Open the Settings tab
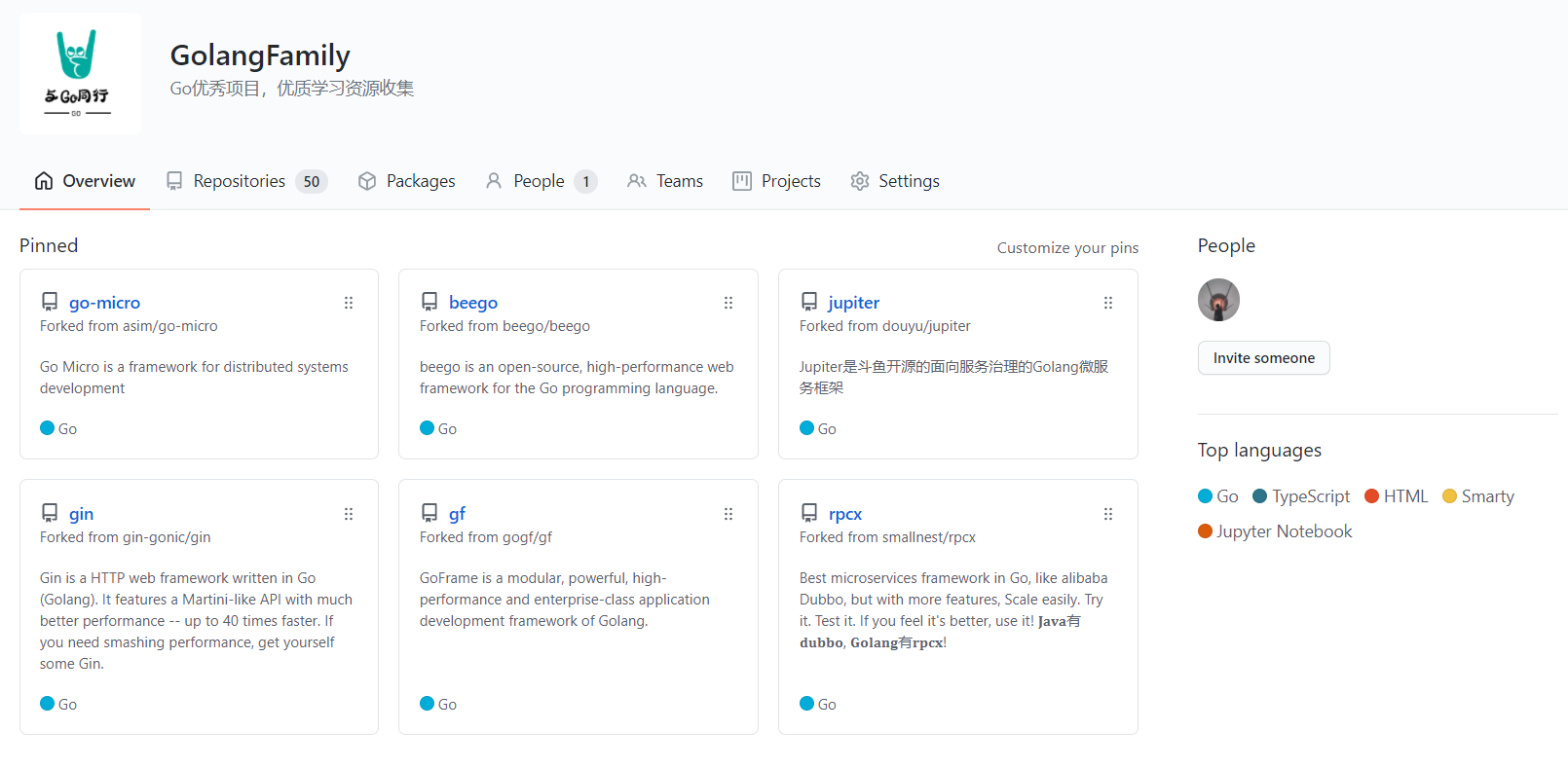The width and height of the screenshot is (1568, 768). click(x=894, y=181)
